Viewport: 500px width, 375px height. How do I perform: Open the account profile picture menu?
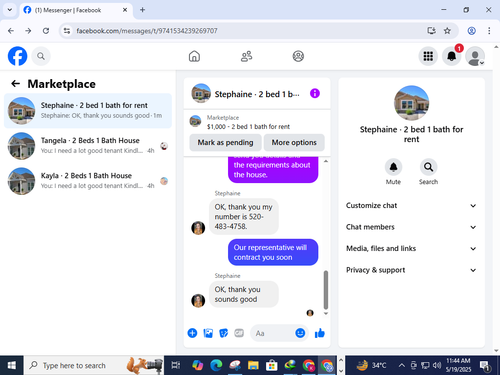tap(475, 56)
